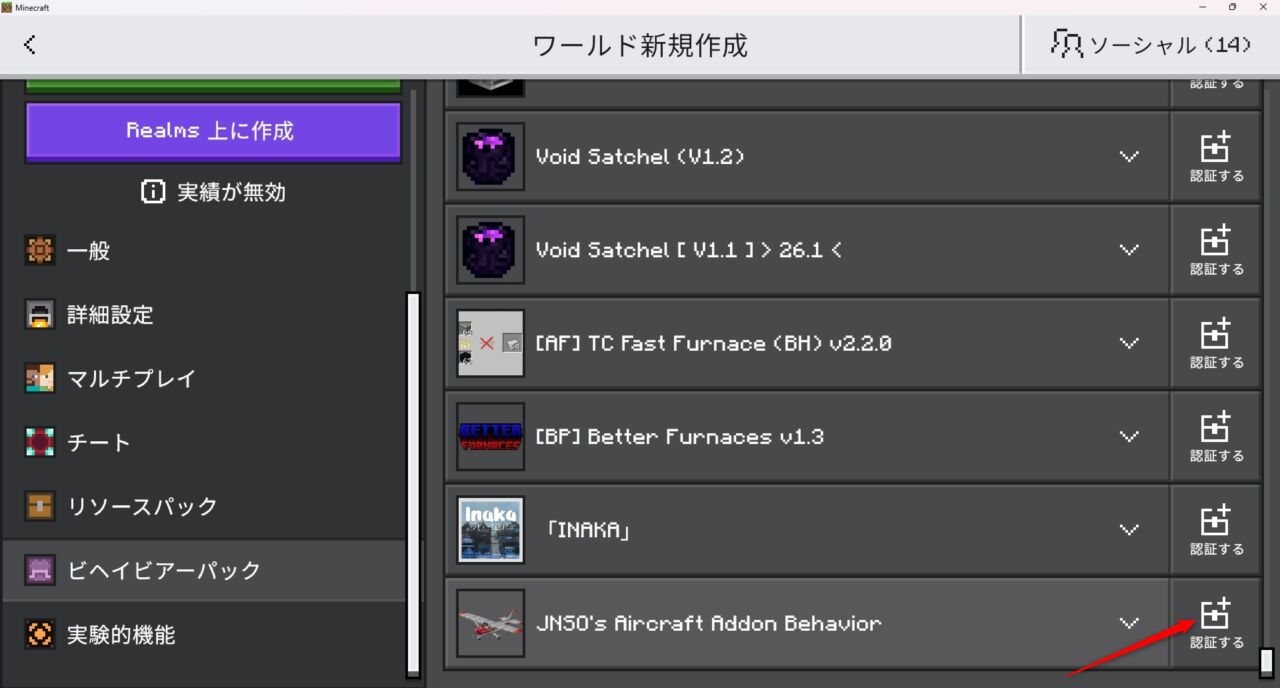
Task: Click the ビヘイビアーパック purple icon
Action: click(x=40, y=571)
